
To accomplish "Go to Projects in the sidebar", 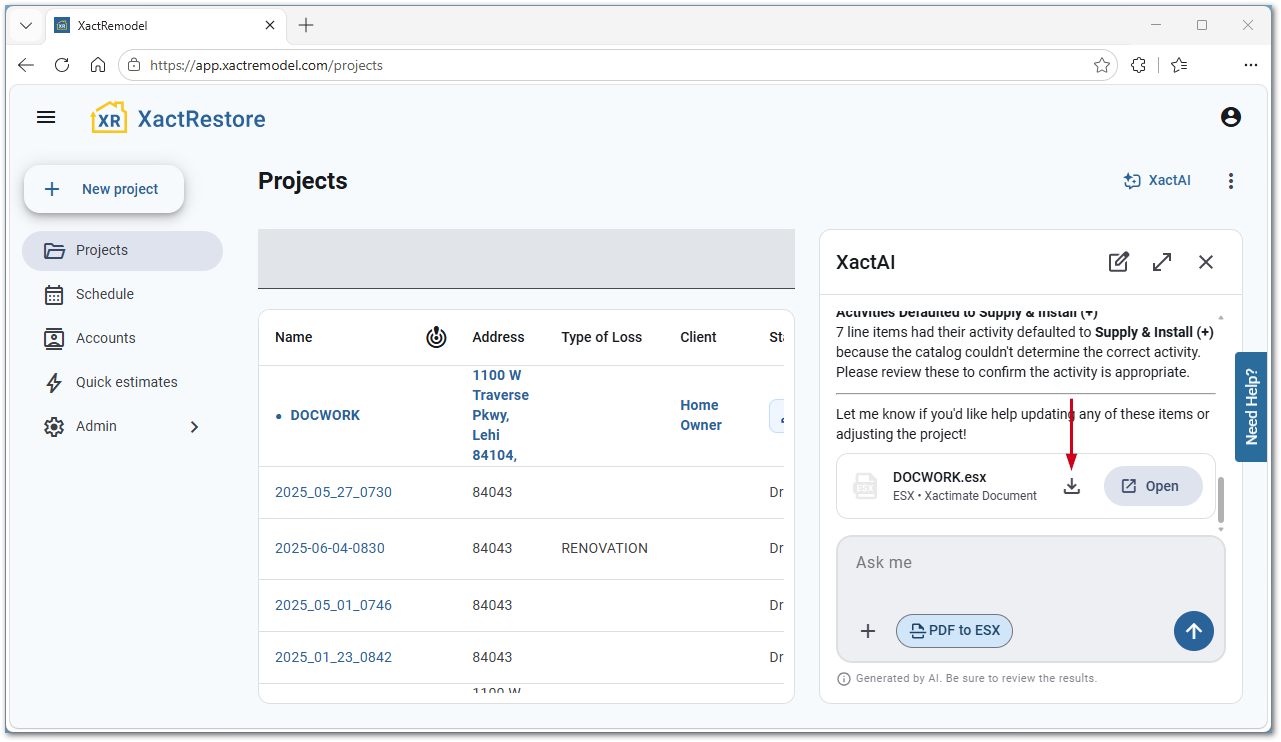I will [x=122, y=250].
